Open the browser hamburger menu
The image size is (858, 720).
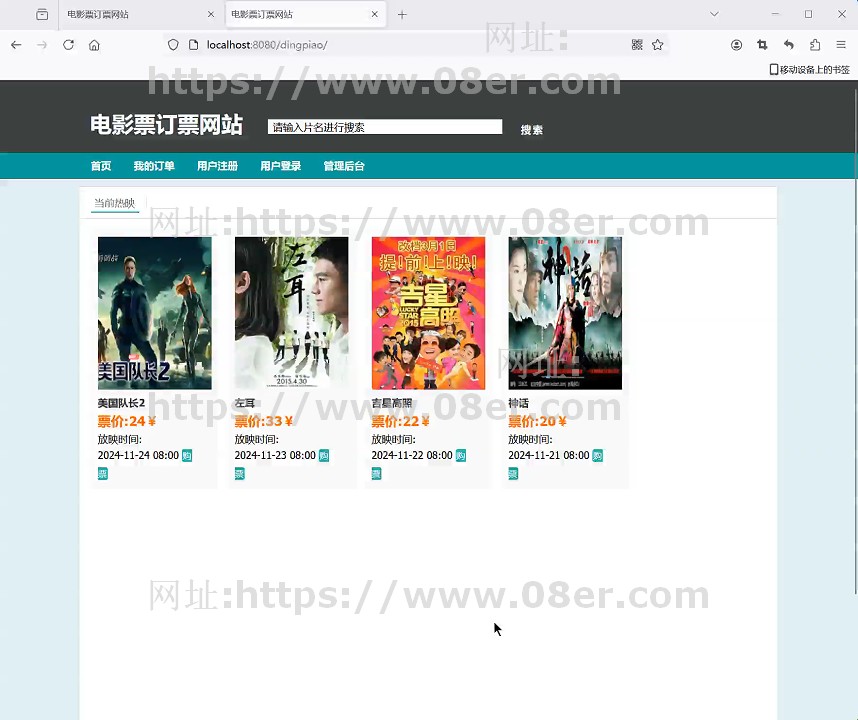[841, 45]
